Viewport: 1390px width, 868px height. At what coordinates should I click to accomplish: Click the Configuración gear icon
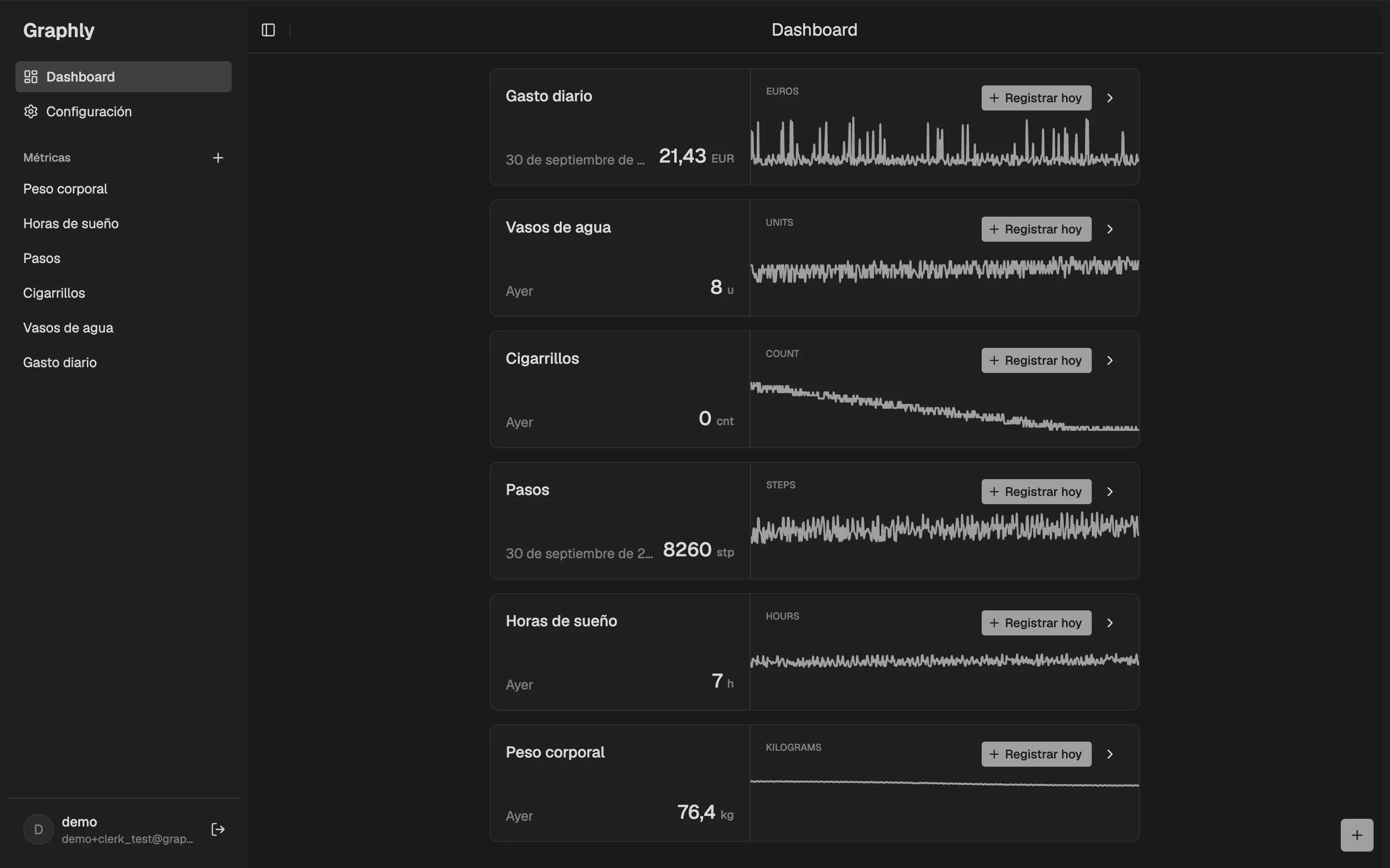(31, 111)
